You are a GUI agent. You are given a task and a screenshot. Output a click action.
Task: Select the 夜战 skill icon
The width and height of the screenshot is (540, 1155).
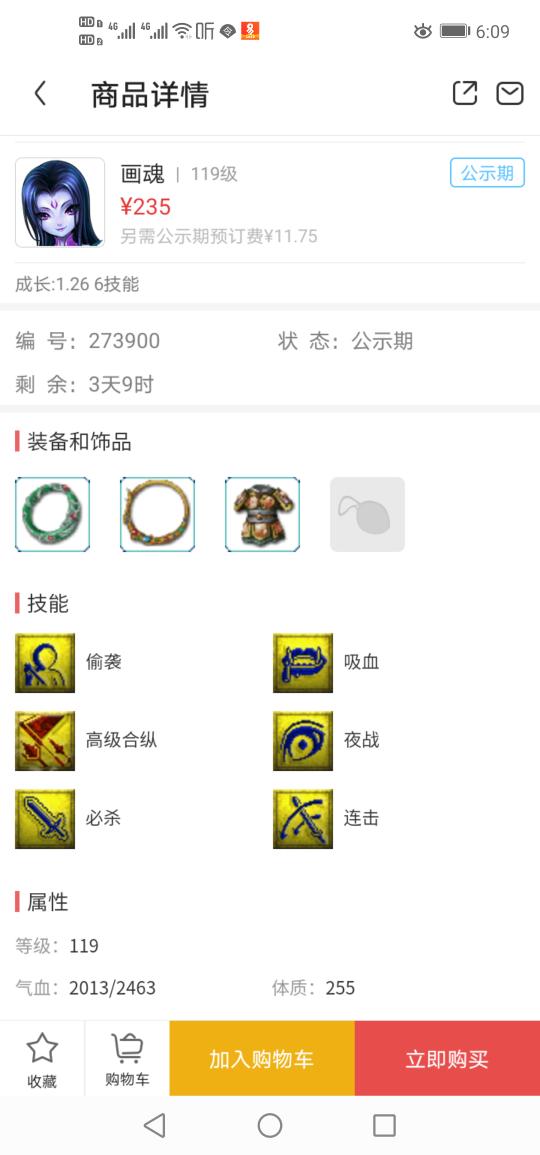point(303,741)
